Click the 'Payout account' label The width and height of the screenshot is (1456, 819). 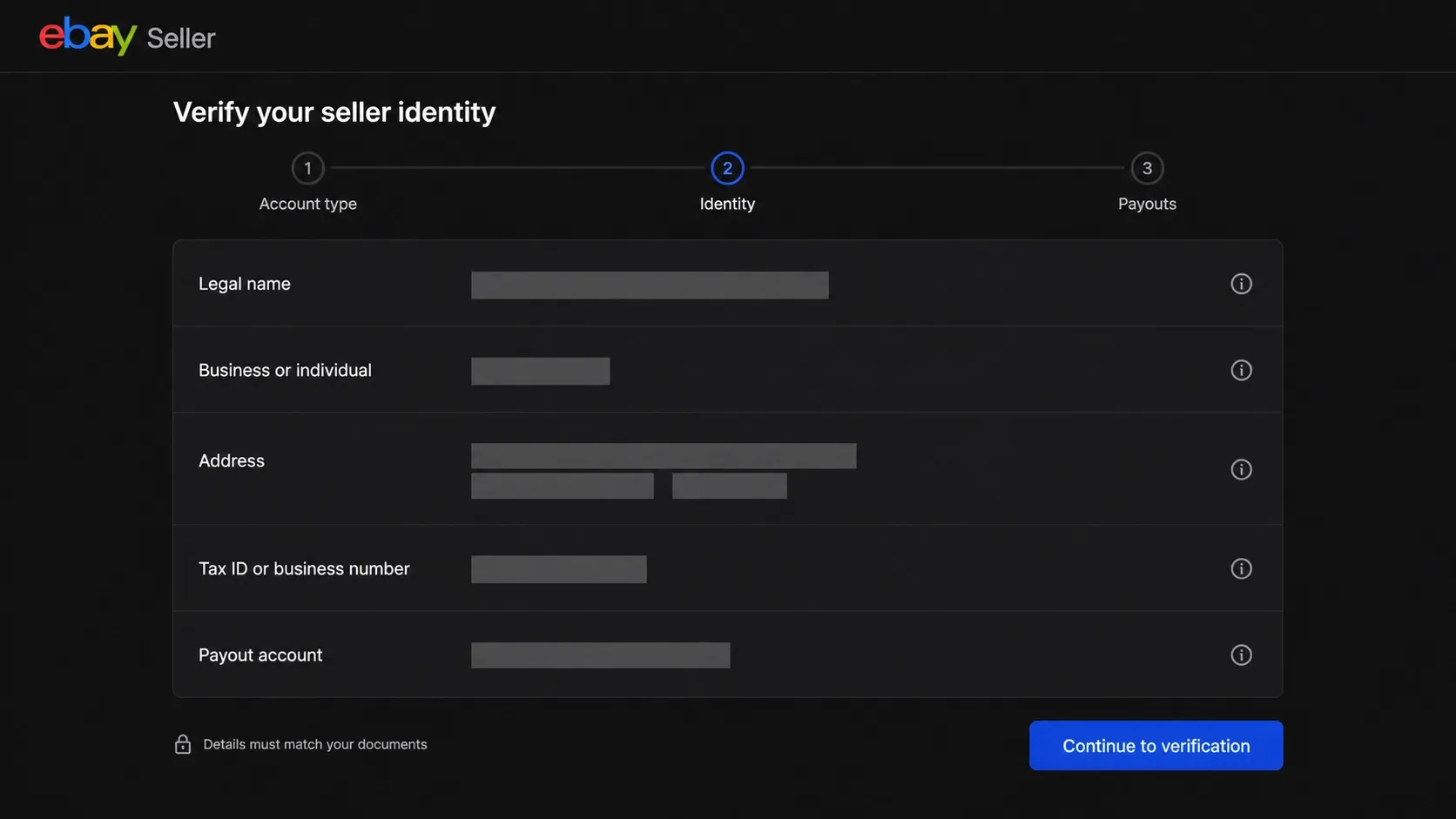point(260,655)
